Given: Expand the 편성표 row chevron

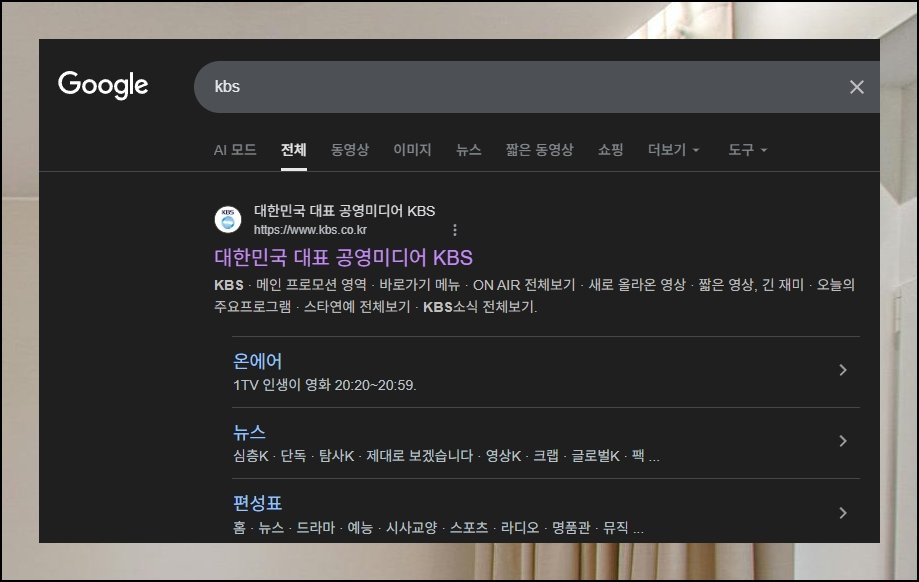Looking at the screenshot, I should [x=843, y=513].
